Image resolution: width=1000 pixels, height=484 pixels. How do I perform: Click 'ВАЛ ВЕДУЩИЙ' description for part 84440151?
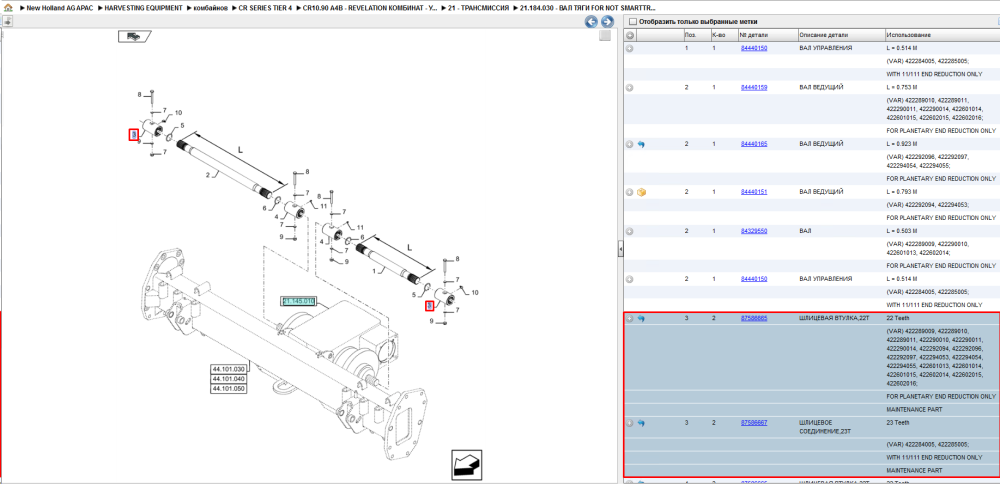click(821, 192)
